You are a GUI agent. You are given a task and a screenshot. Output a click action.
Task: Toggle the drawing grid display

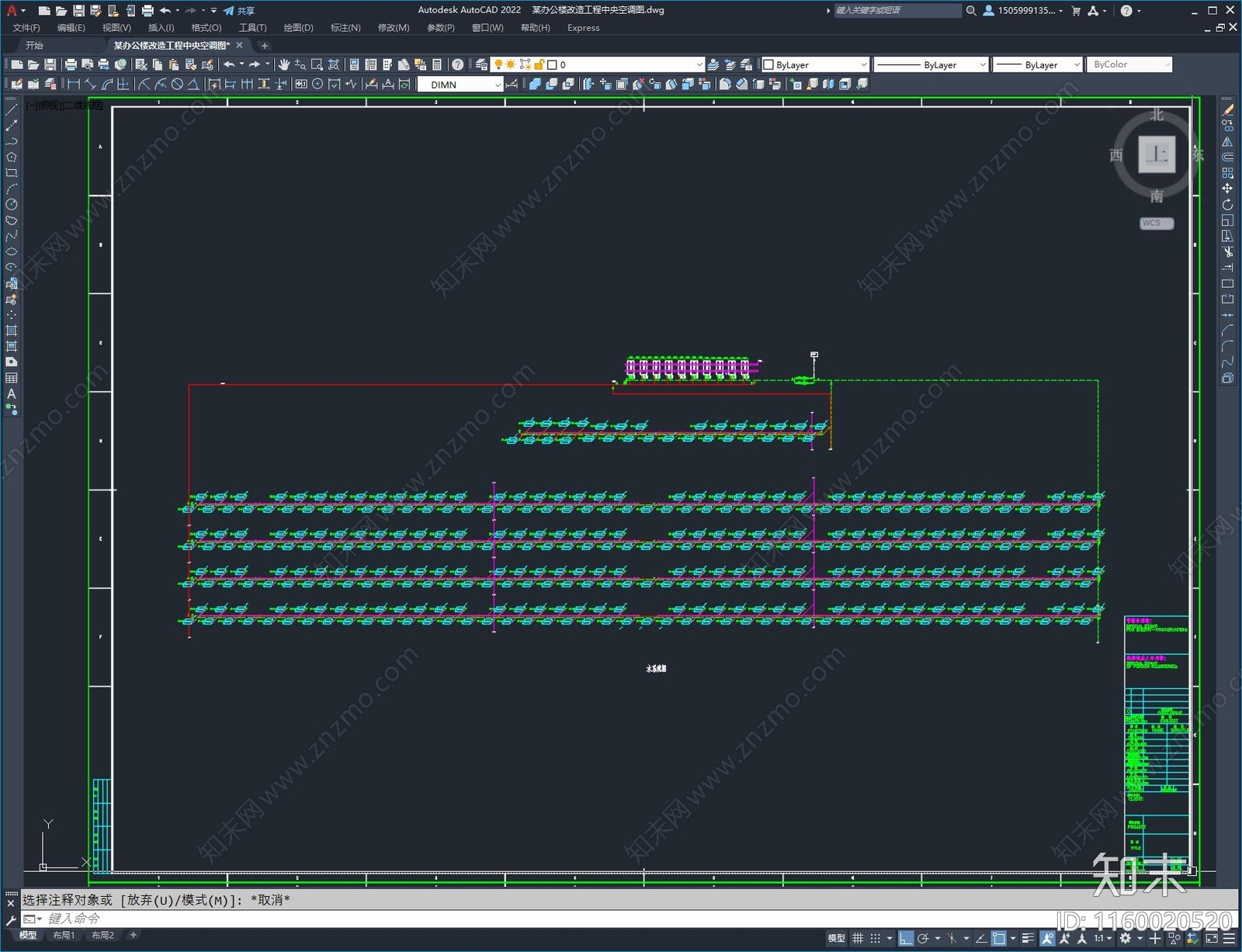pos(857,939)
